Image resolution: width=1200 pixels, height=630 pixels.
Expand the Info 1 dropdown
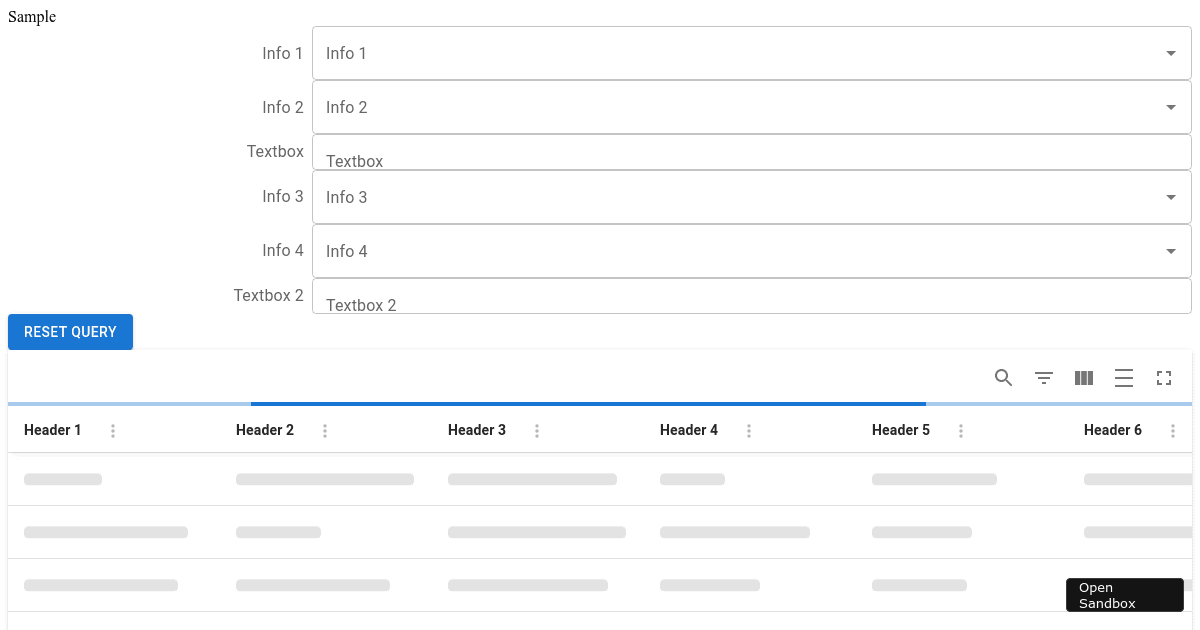[1171, 54]
